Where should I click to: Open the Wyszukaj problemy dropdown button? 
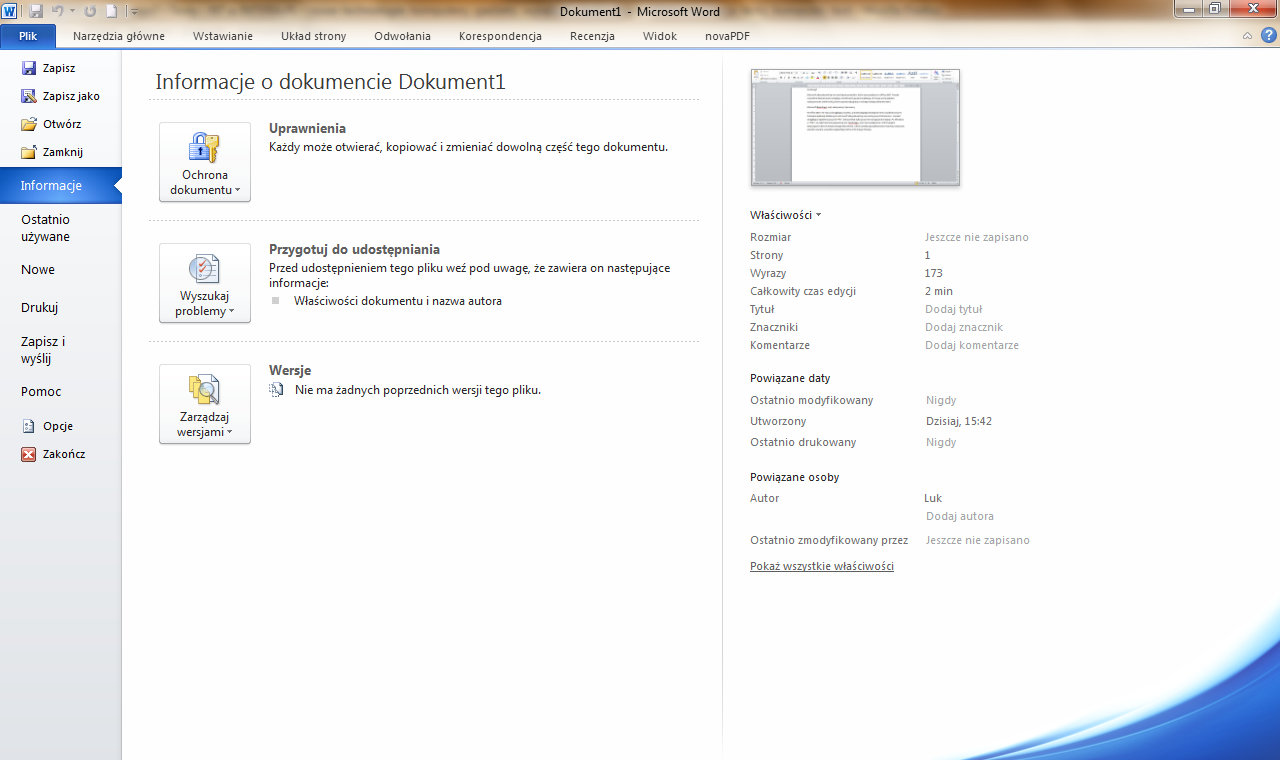[x=205, y=283]
